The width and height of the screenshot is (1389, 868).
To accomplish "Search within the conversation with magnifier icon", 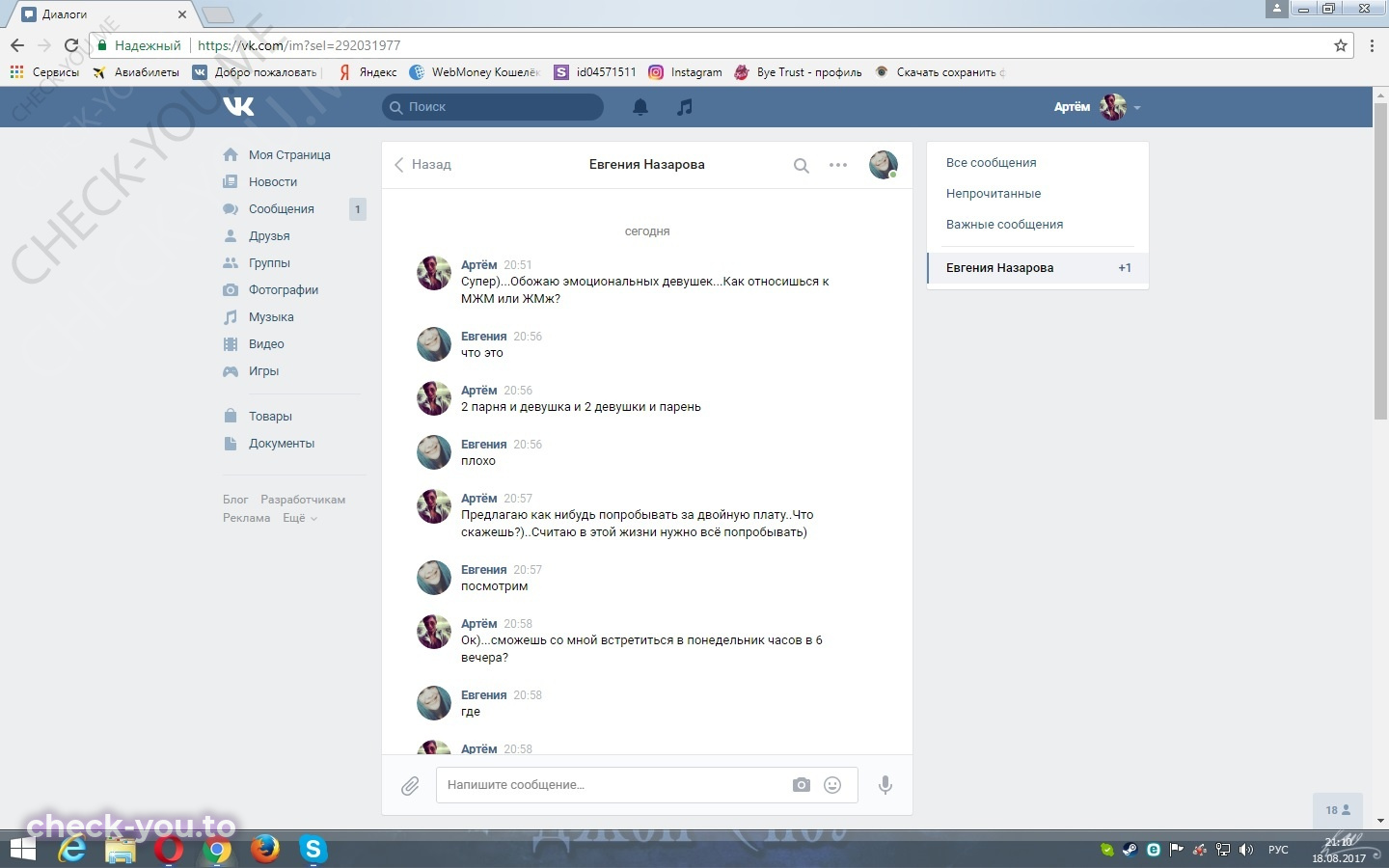I will click(x=801, y=166).
